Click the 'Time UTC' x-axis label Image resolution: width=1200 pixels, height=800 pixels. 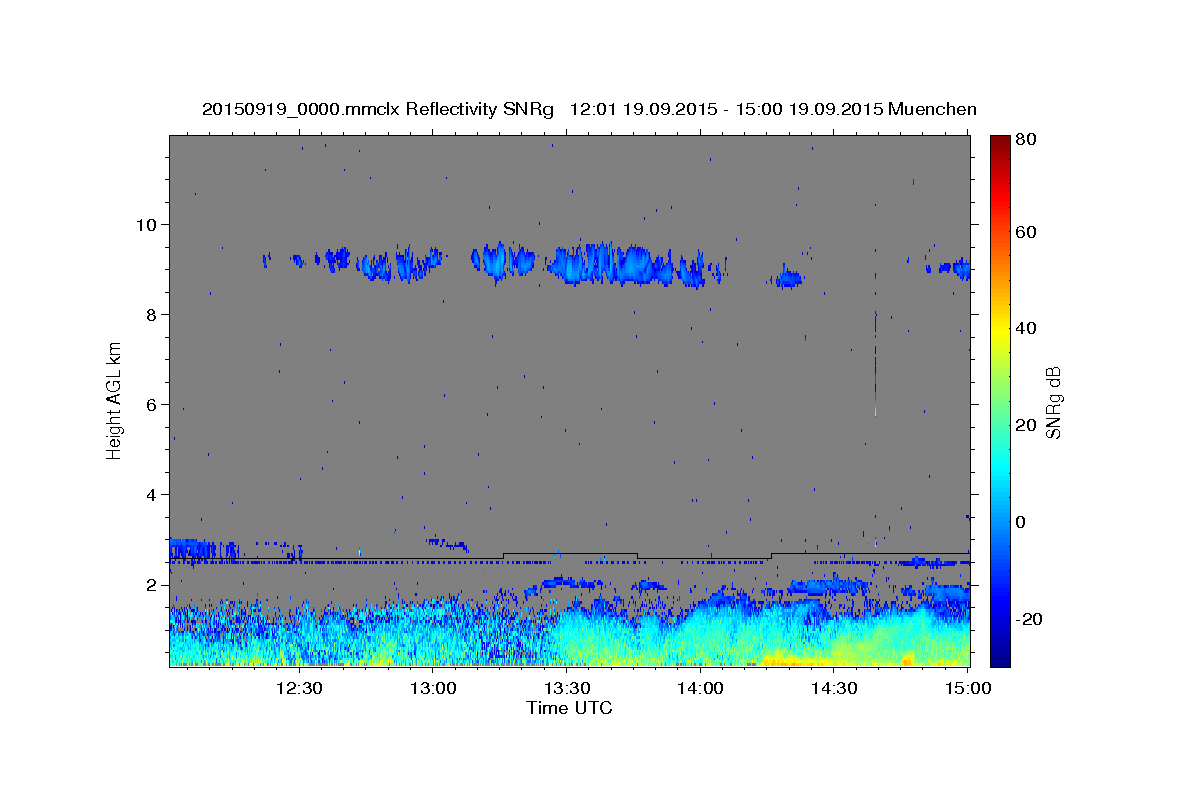569,708
